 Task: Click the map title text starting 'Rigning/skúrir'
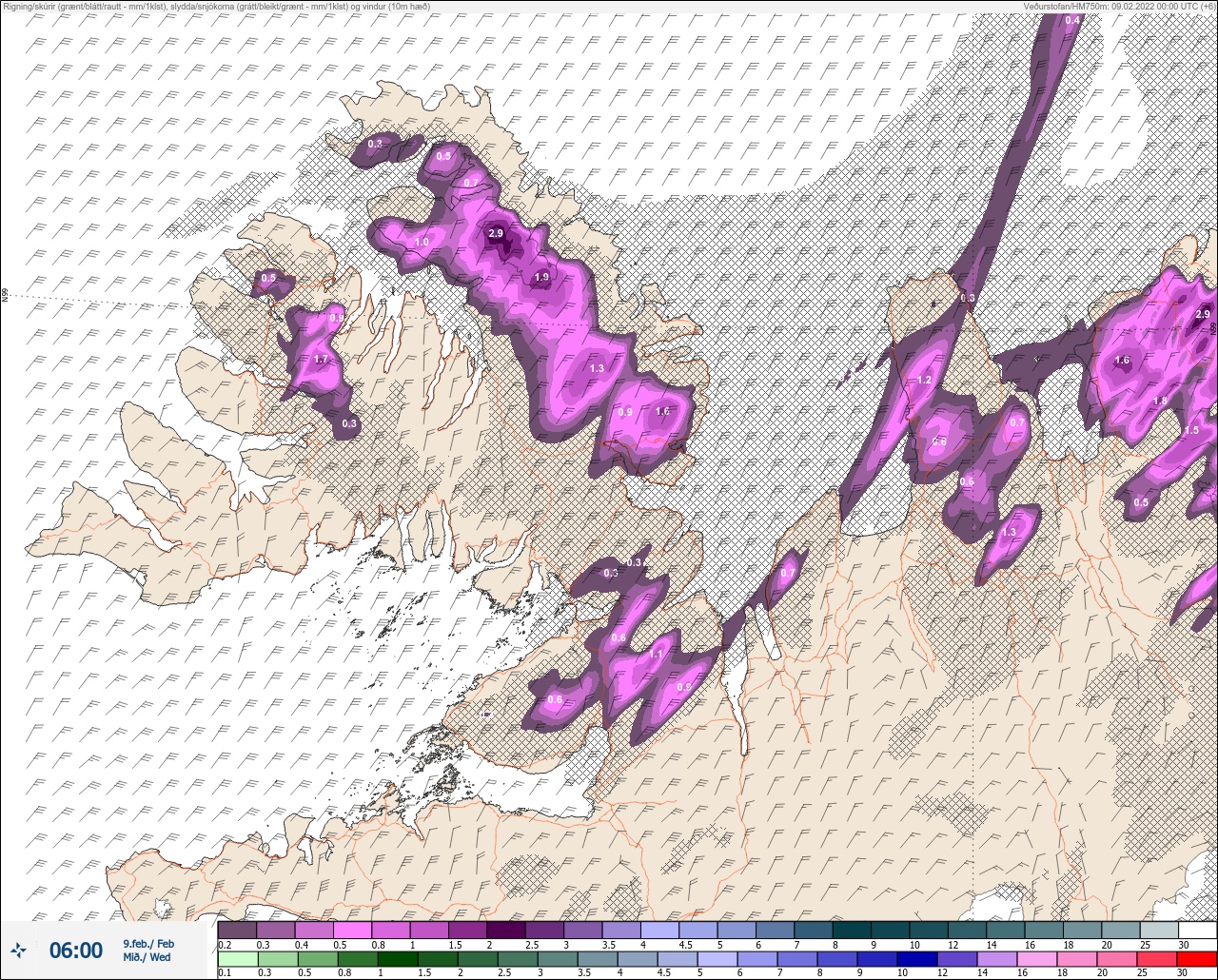tap(216, 6)
